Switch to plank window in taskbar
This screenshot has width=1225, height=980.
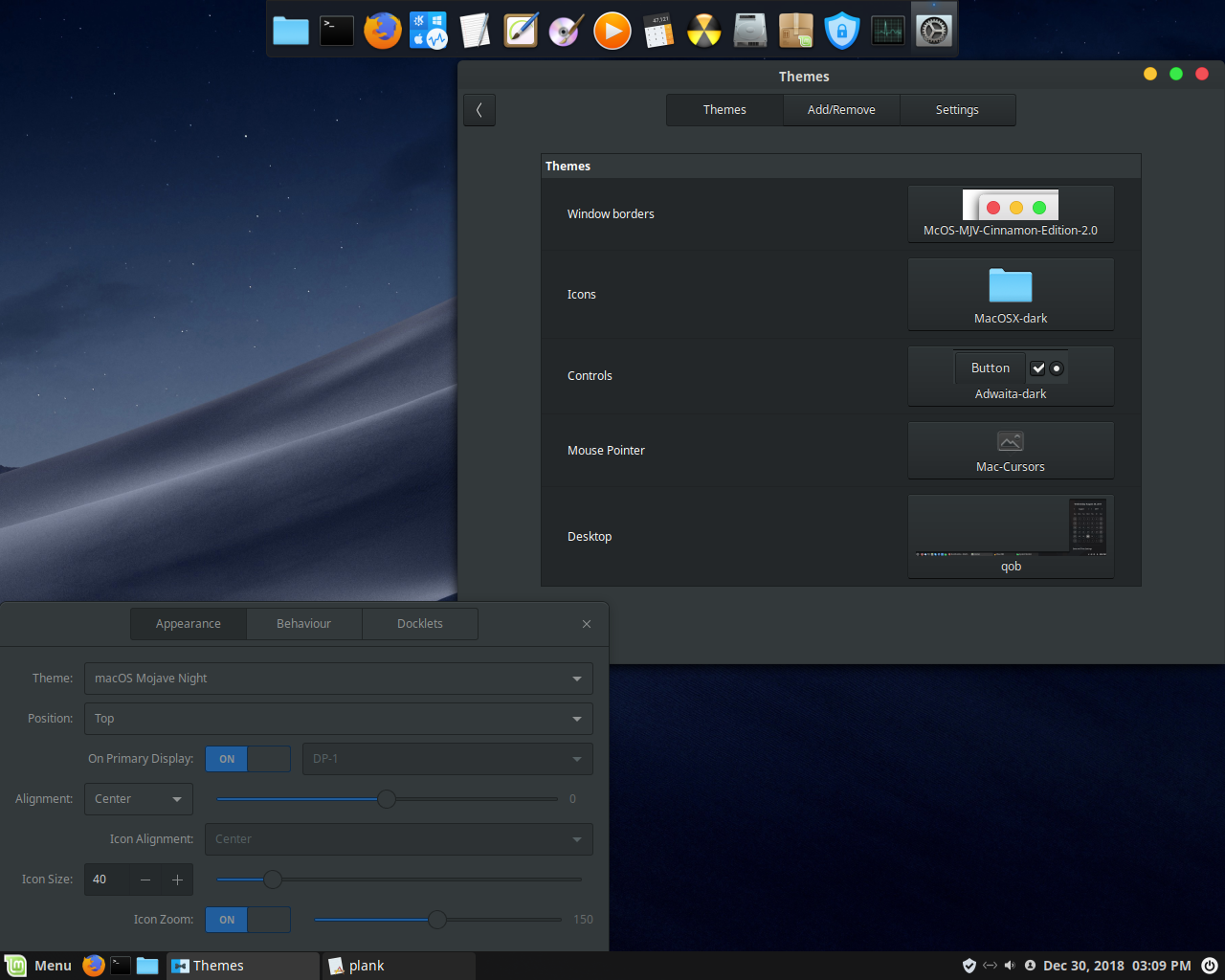coord(398,966)
